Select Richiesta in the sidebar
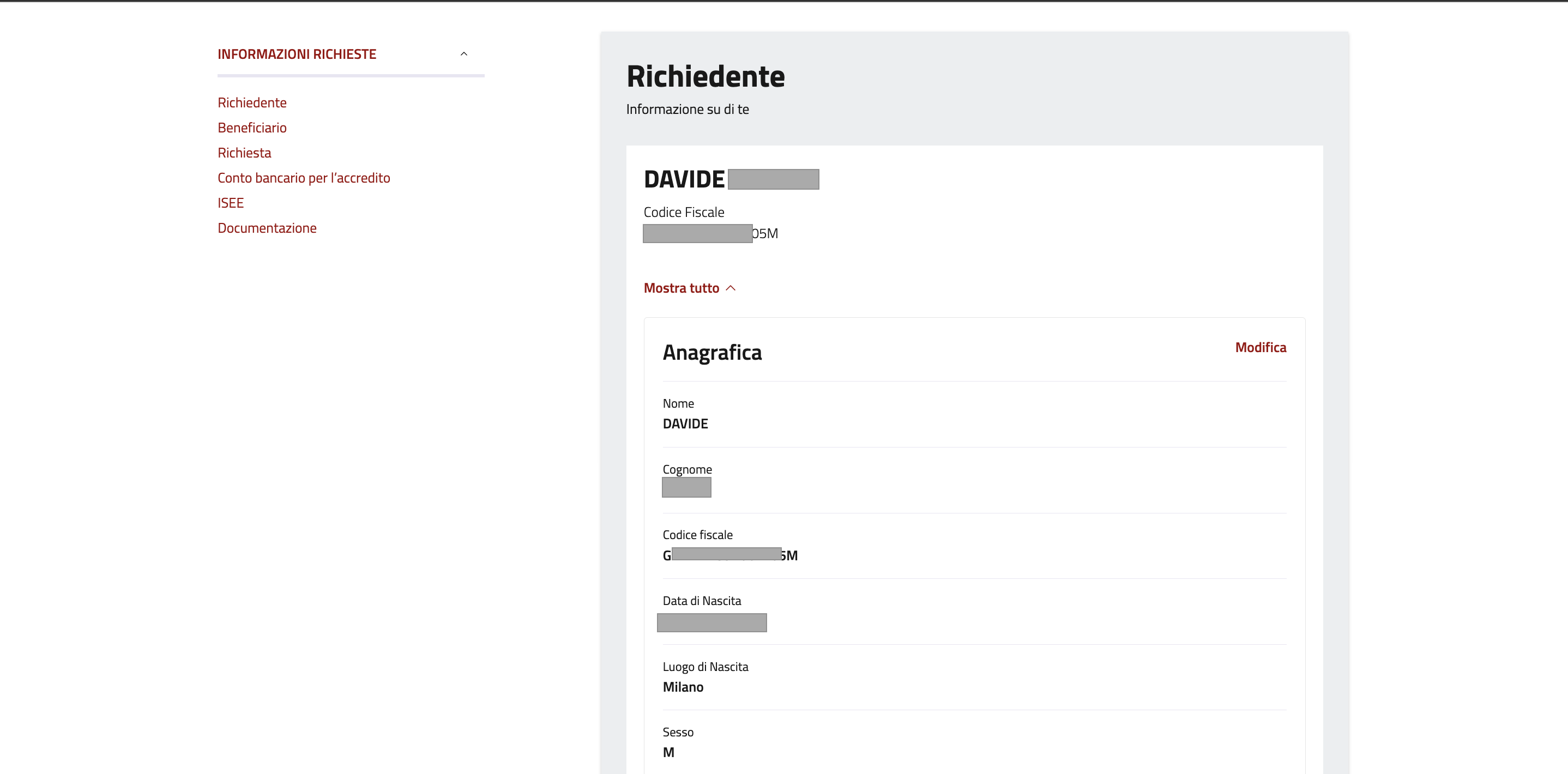The image size is (1568, 774). coord(244,153)
